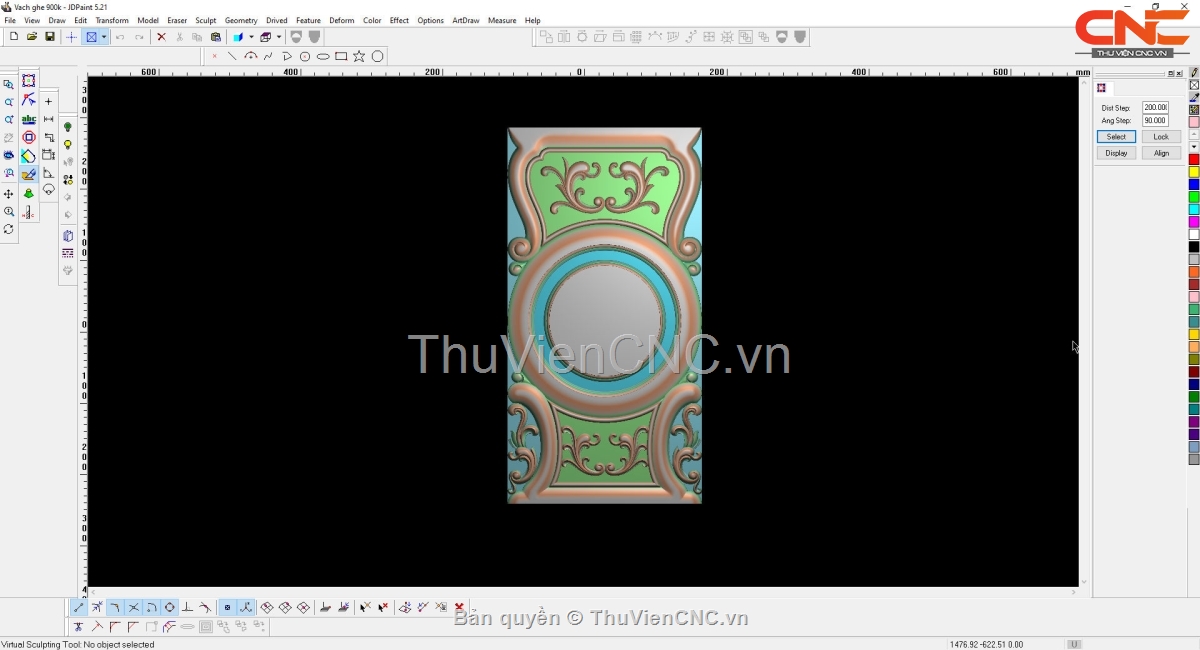Activate the virtual sculpting tool icon
Viewport: 1200px width, 650px height.
(x=29, y=175)
